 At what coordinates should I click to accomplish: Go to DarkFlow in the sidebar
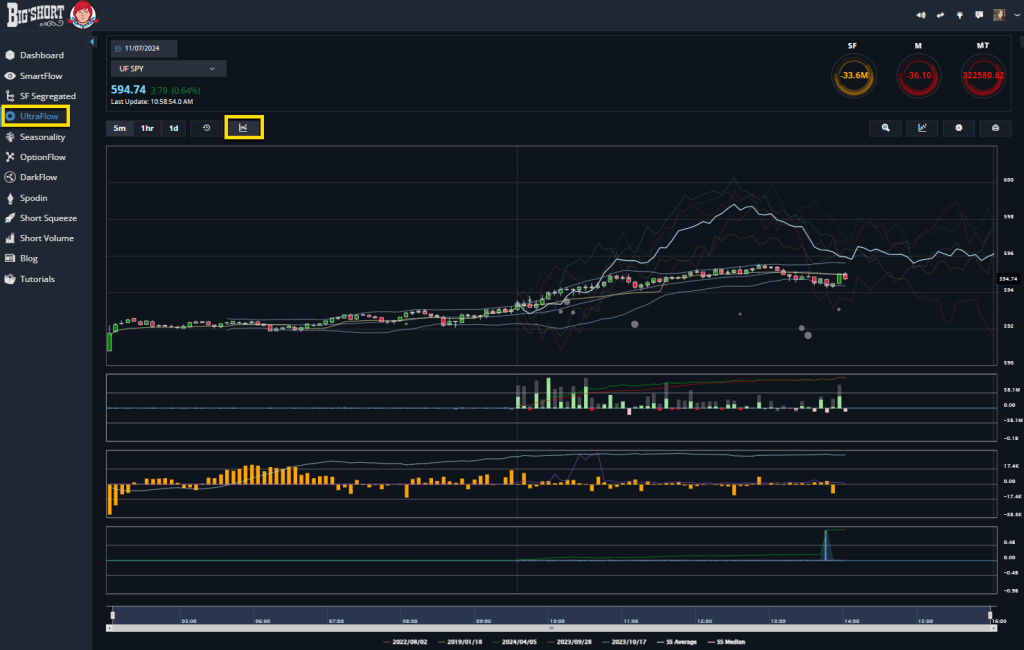pyautogui.click(x=39, y=177)
